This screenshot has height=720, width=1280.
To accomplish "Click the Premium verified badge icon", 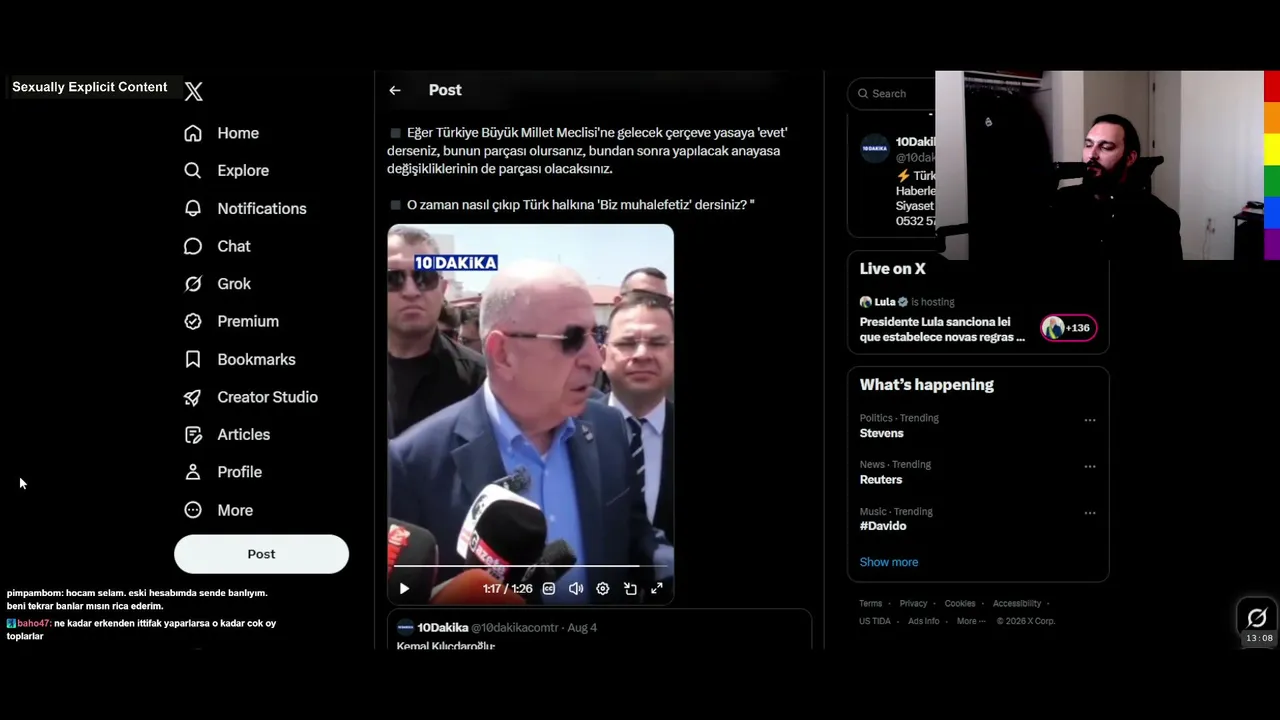I will (193, 321).
